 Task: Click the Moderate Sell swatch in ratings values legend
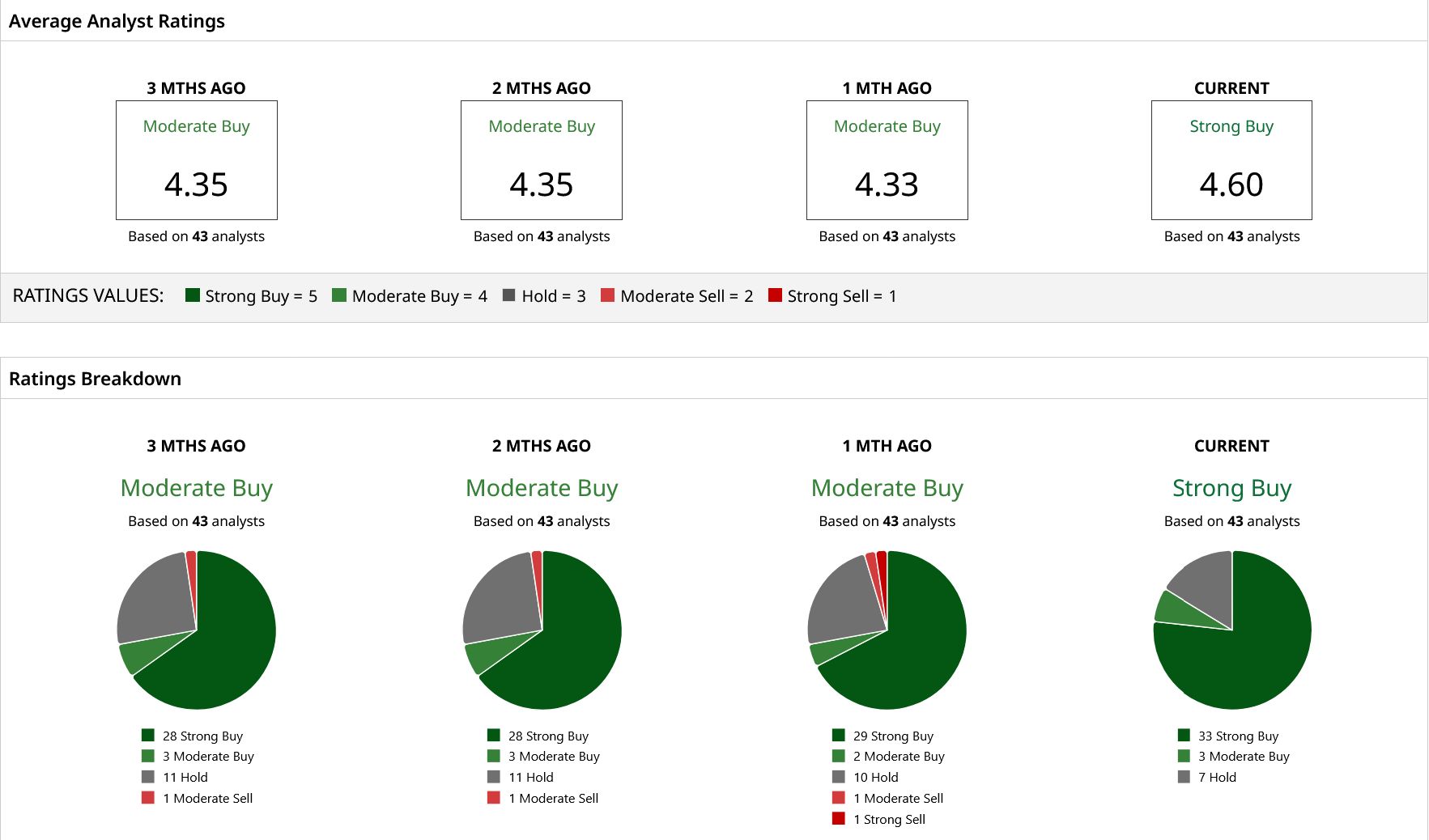tap(607, 295)
